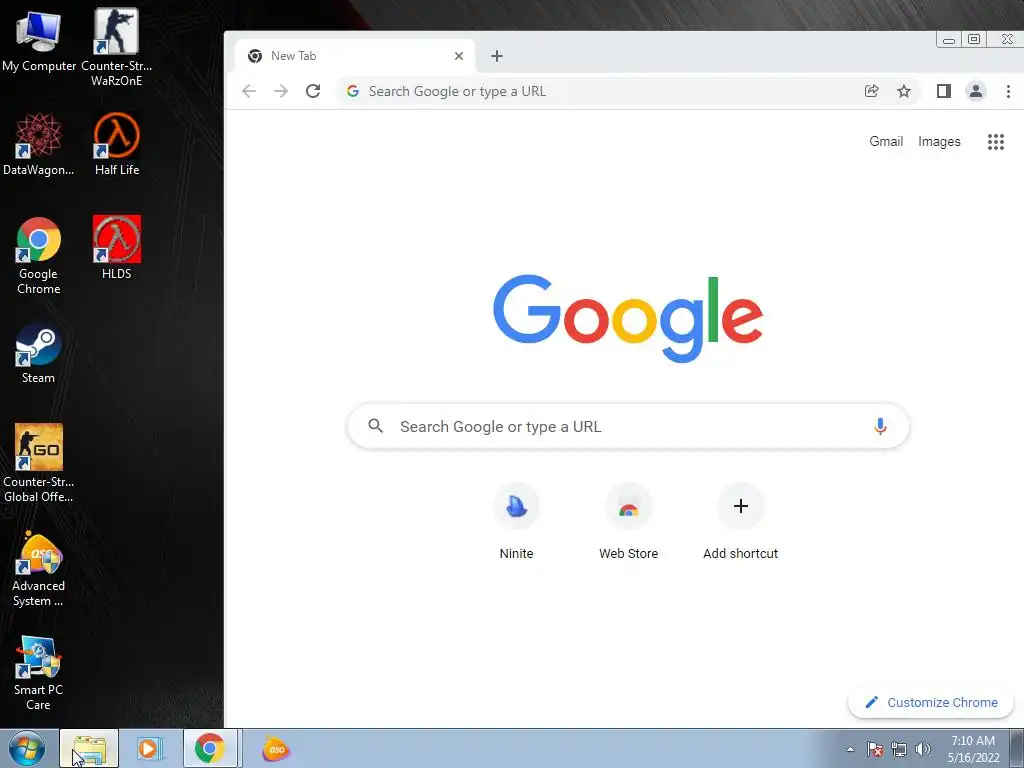Open Windows Explorer from the taskbar
The width and height of the screenshot is (1024, 768).
click(x=89, y=748)
